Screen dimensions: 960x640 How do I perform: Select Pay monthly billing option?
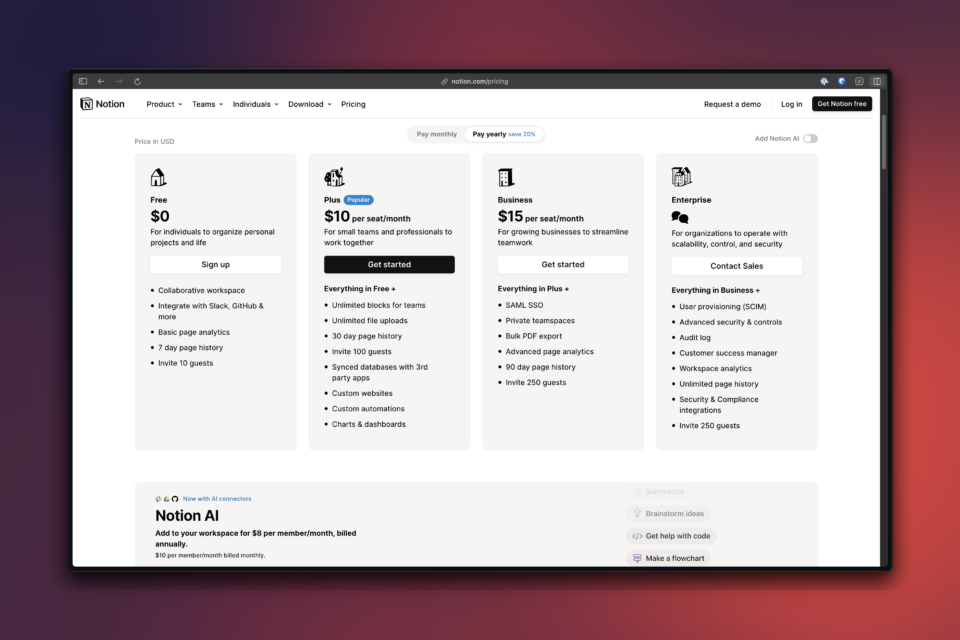[437, 134]
